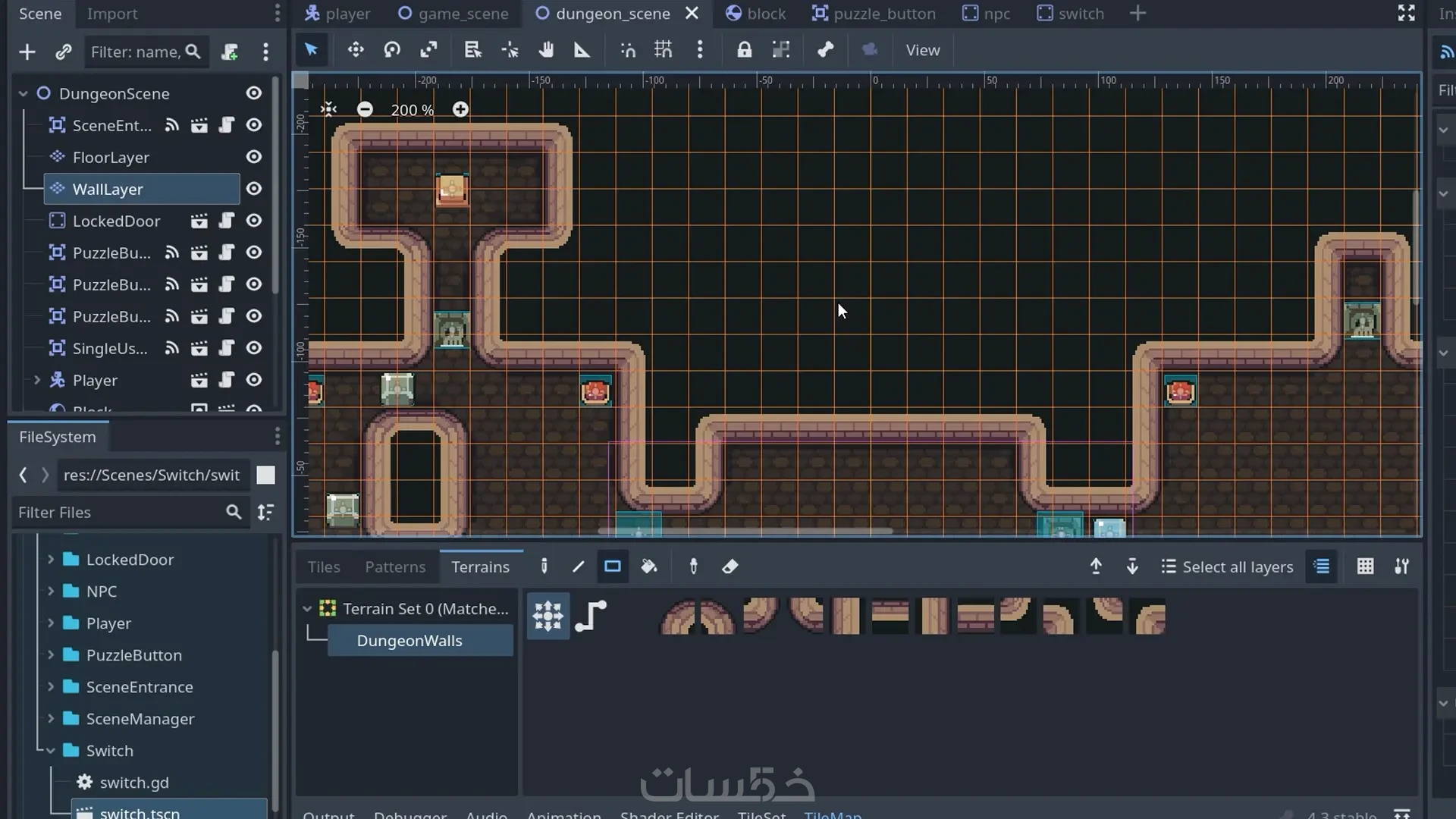Choose the Bucket fill tool in TileMap
1456x819 pixels.
649,566
